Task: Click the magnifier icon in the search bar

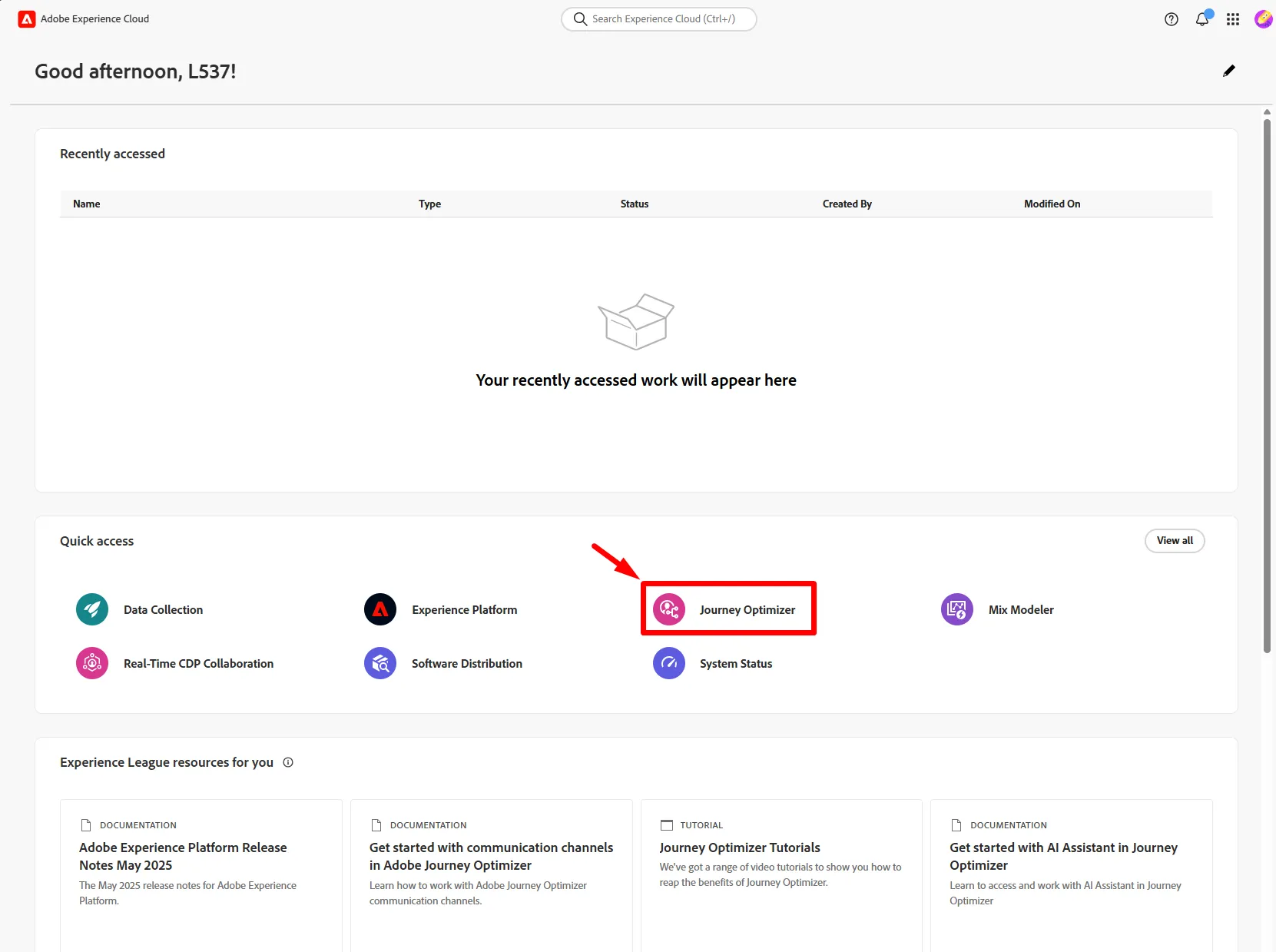Action: coord(580,19)
